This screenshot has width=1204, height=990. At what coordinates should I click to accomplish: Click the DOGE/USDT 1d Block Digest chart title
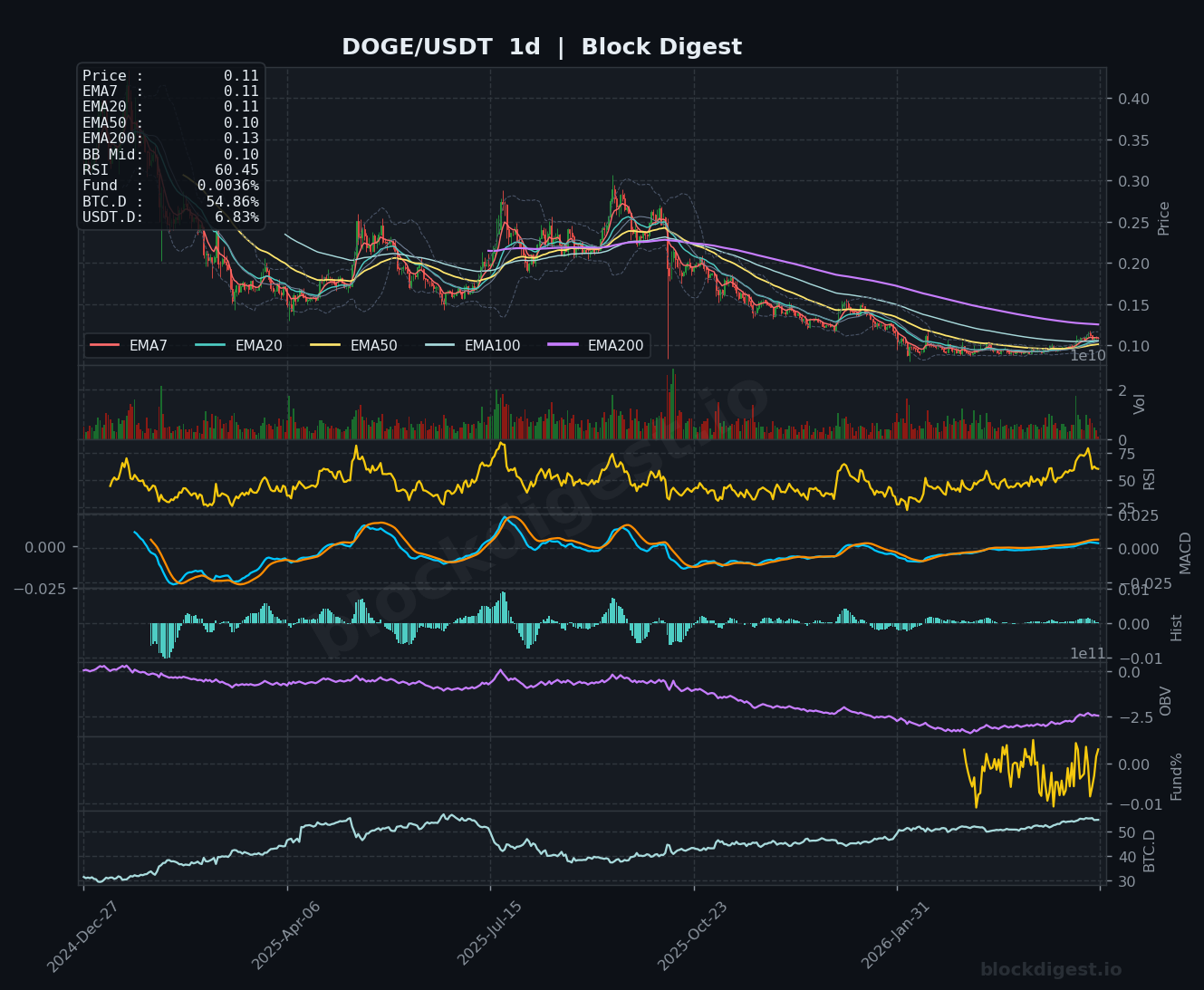[x=542, y=47]
